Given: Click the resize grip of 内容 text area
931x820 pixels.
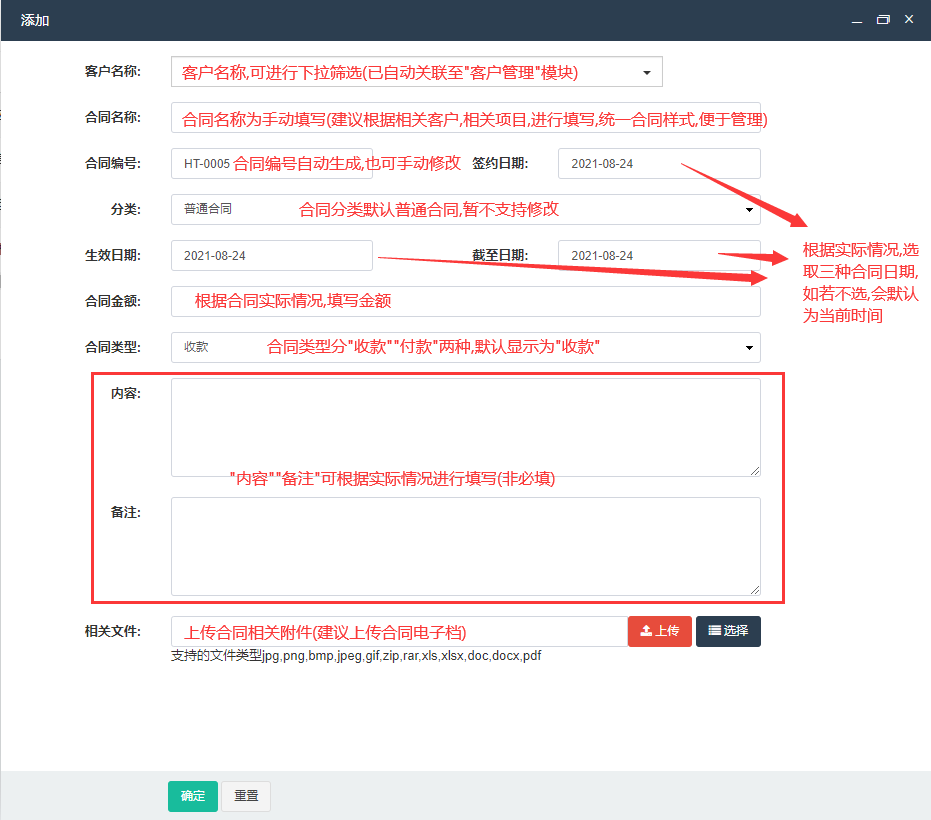Looking at the screenshot, I should tap(755, 471).
